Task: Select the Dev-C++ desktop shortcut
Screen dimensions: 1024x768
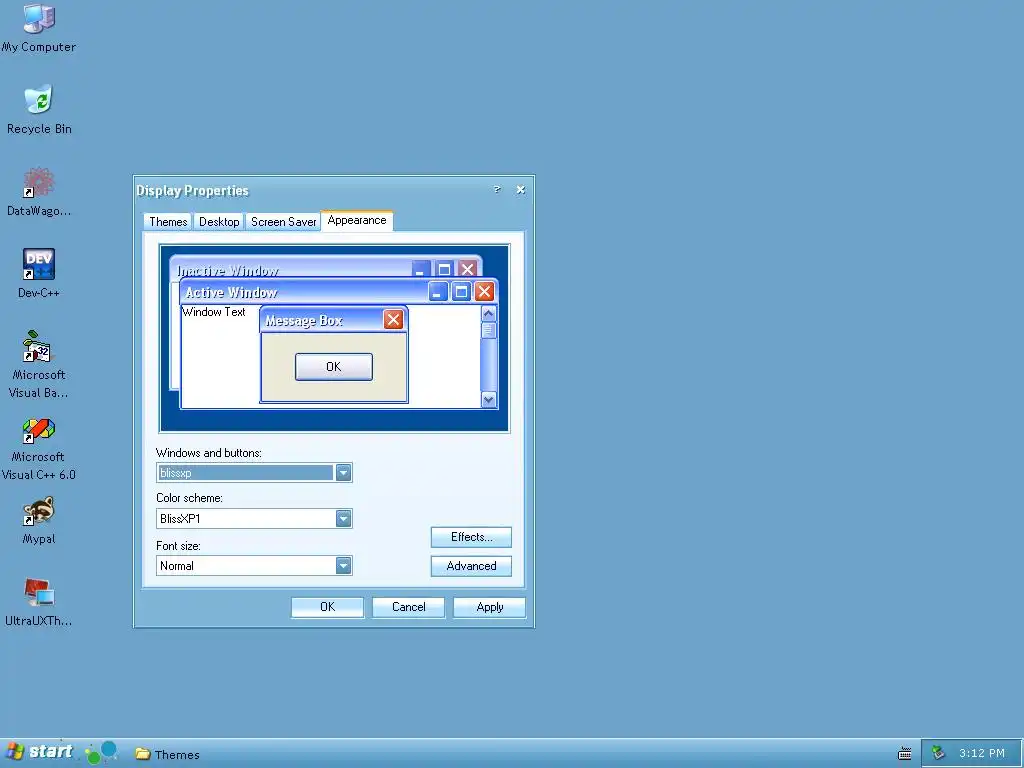Action: click(39, 273)
